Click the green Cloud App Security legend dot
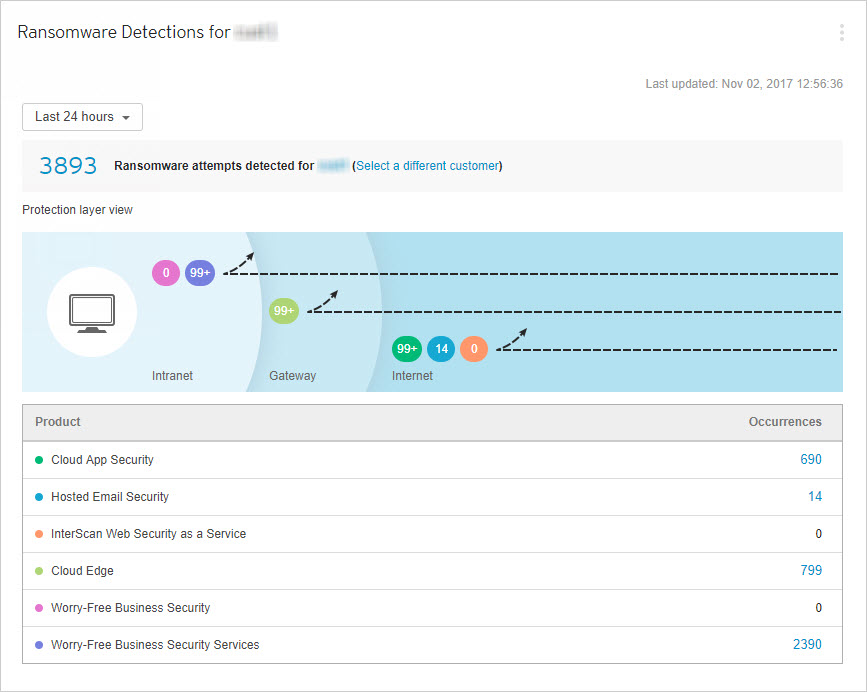Viewport: 867px width, 692px height. click(39, 460)
